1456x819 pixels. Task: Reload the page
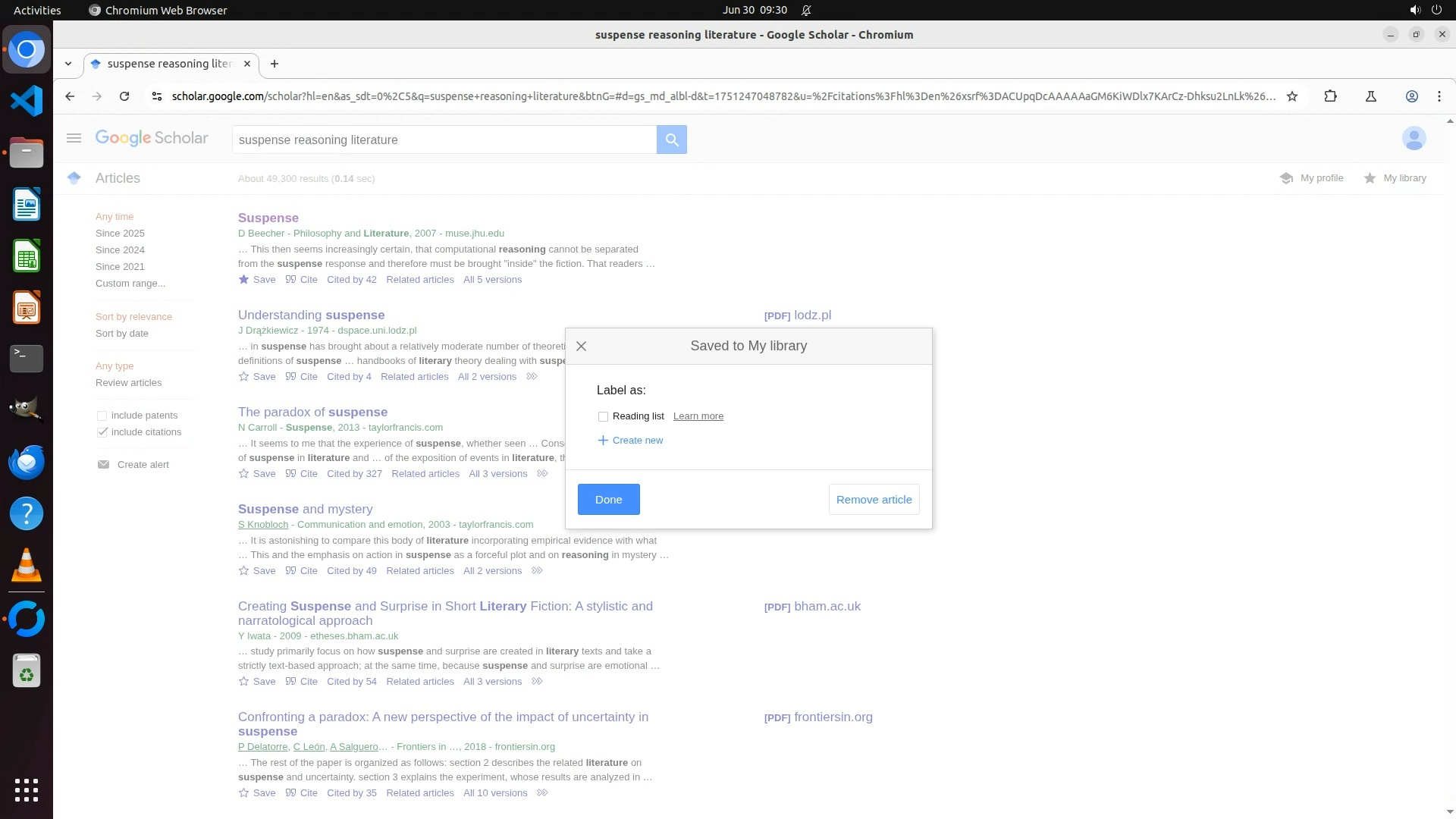click(124, 96)
